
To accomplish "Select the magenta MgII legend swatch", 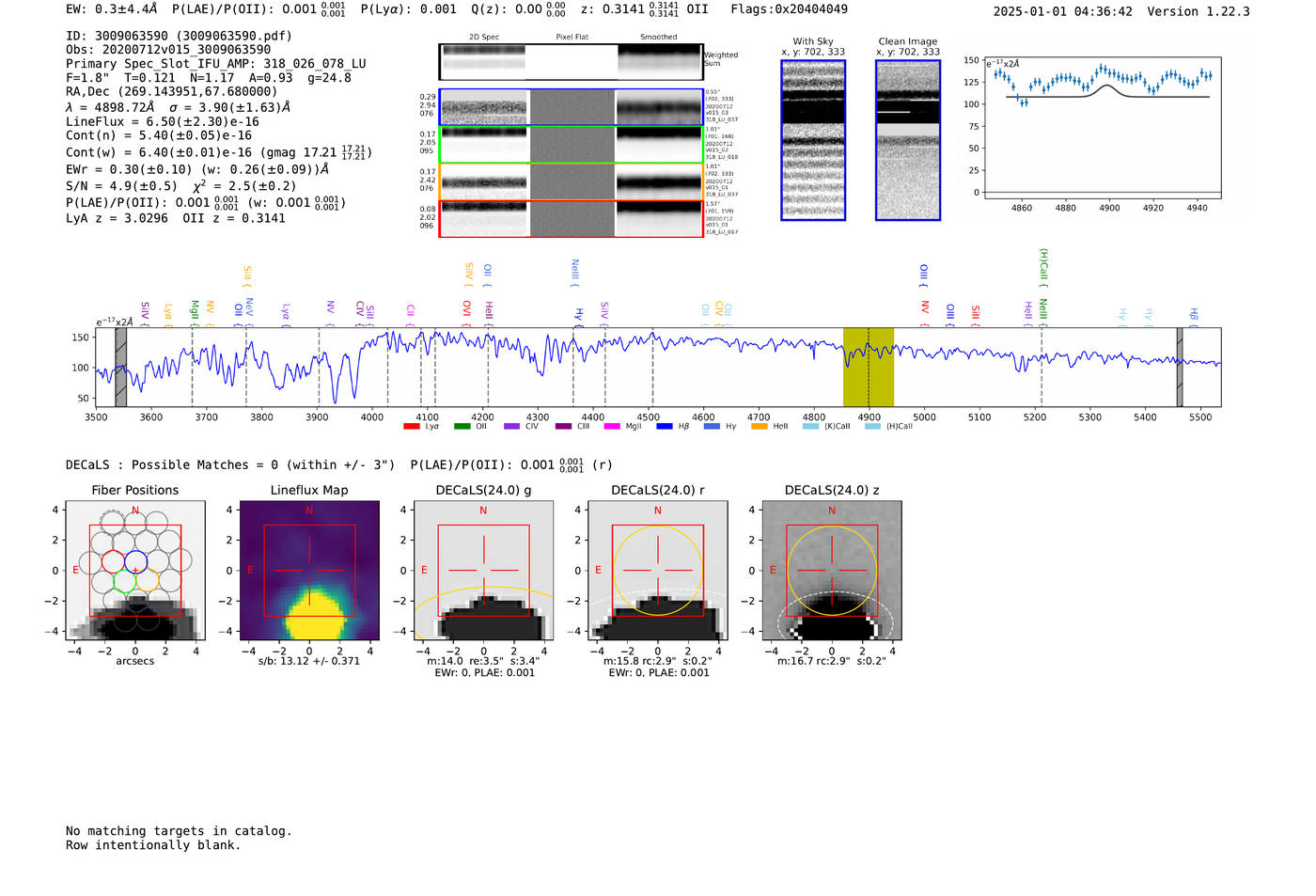I will point(611,426).
